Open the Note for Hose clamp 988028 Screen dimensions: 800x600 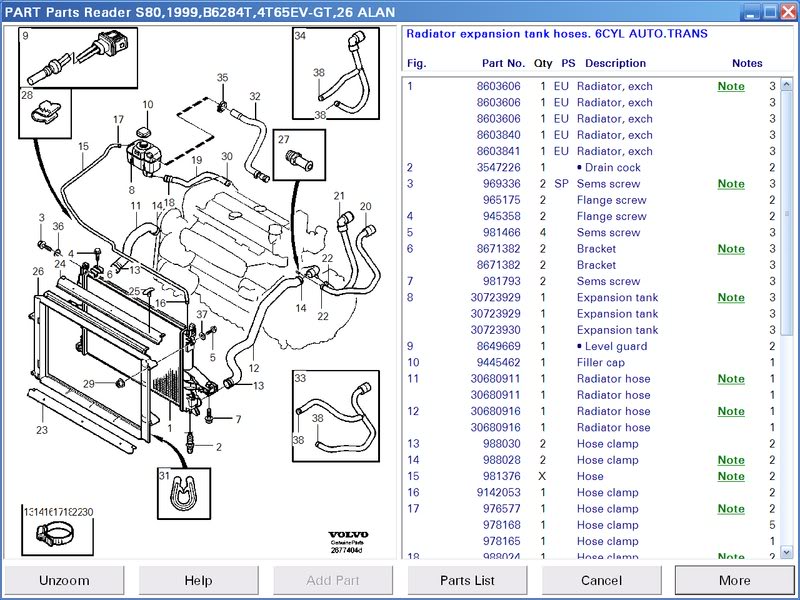coord(731,460)
